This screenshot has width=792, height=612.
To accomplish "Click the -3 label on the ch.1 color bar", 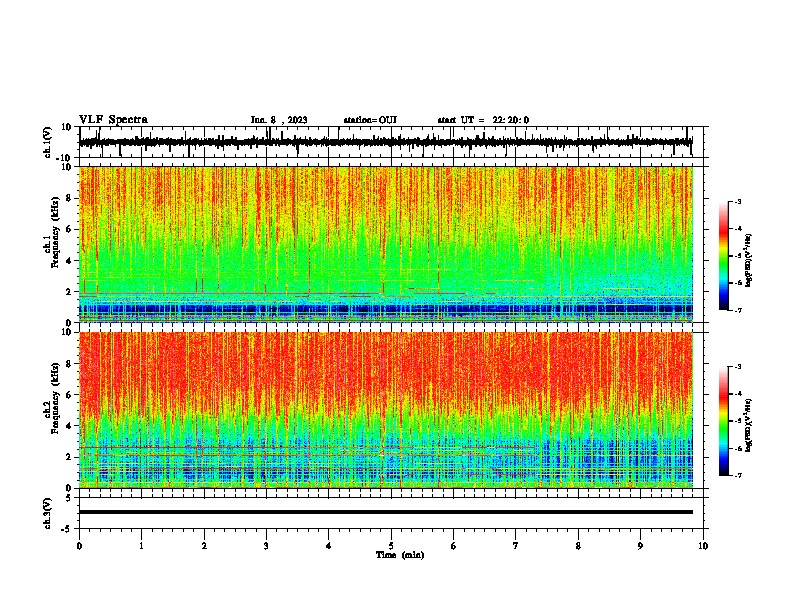I will [x=737, y=201].
